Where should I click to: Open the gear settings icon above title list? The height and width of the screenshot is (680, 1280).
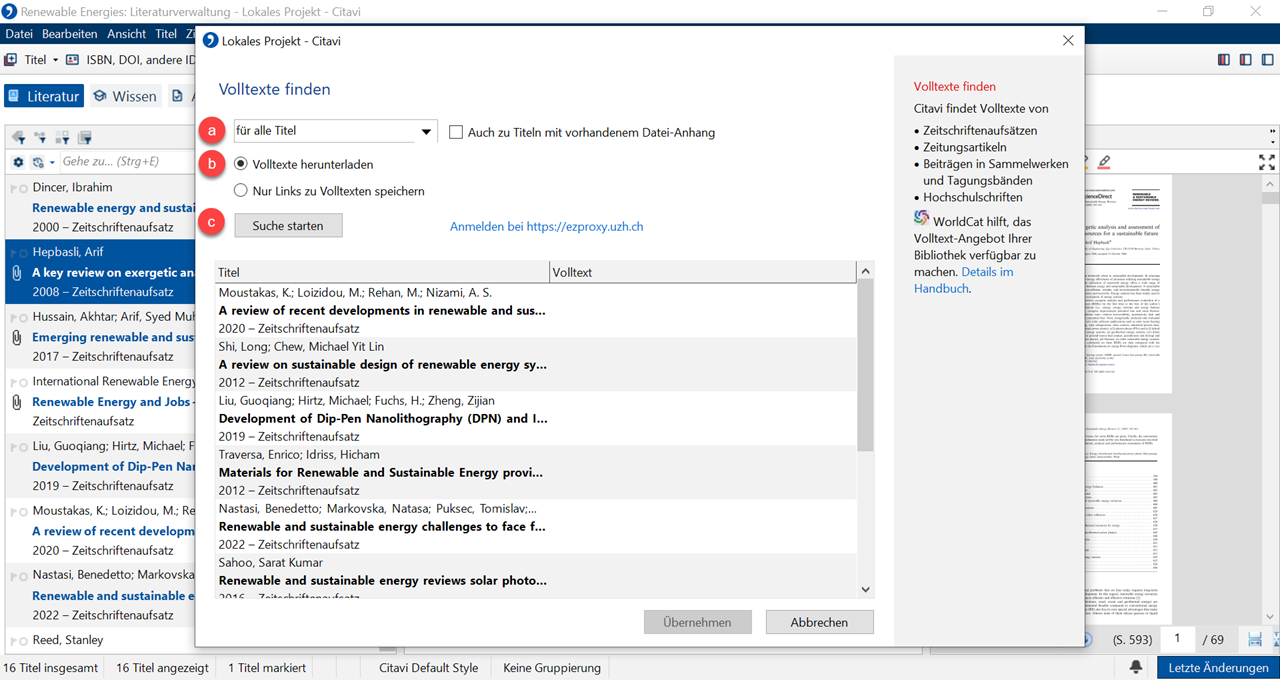[18, 162]
